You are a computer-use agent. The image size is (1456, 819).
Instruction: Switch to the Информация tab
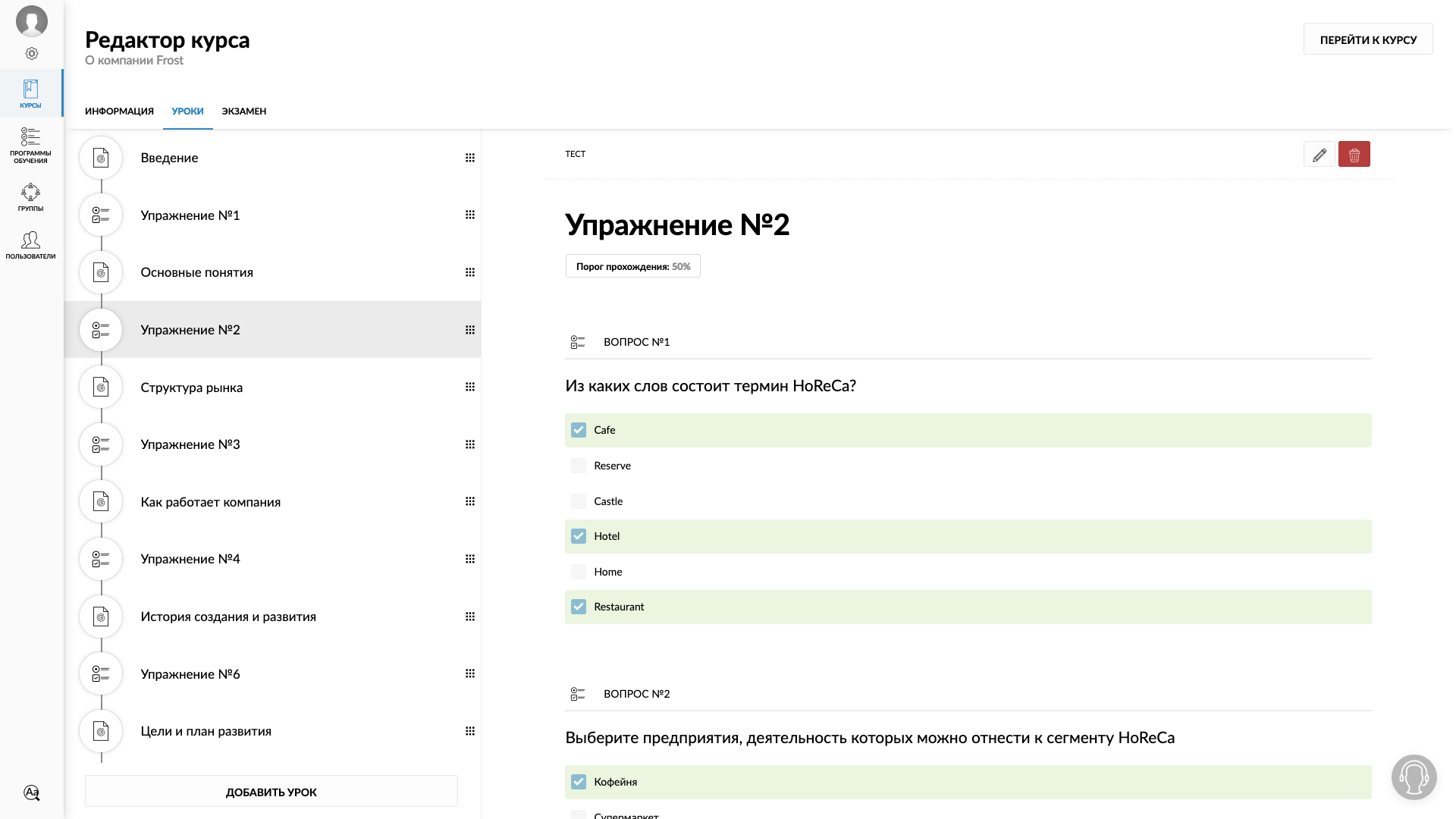[x=119, y=111]
